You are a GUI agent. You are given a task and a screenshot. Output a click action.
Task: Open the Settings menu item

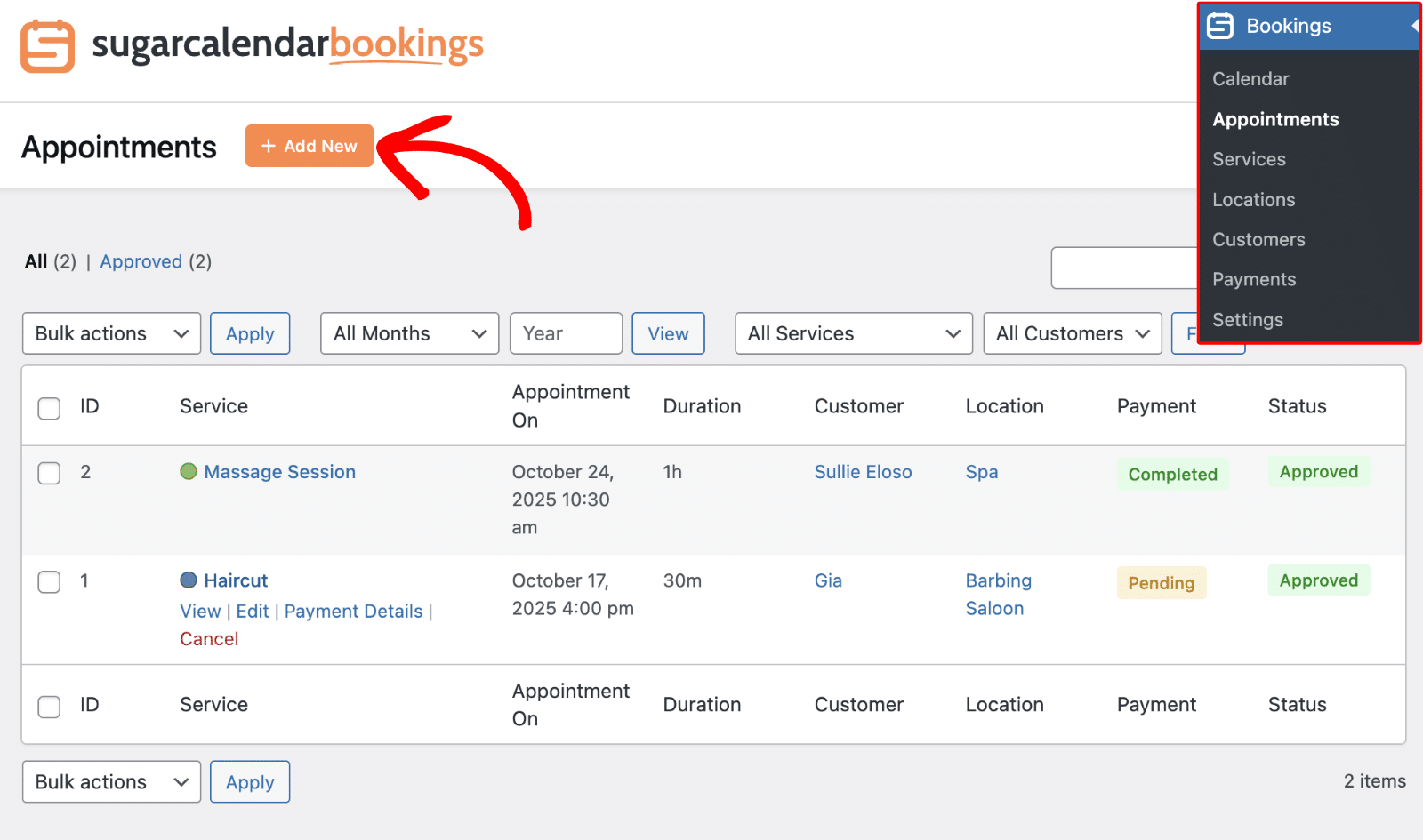1247,320
